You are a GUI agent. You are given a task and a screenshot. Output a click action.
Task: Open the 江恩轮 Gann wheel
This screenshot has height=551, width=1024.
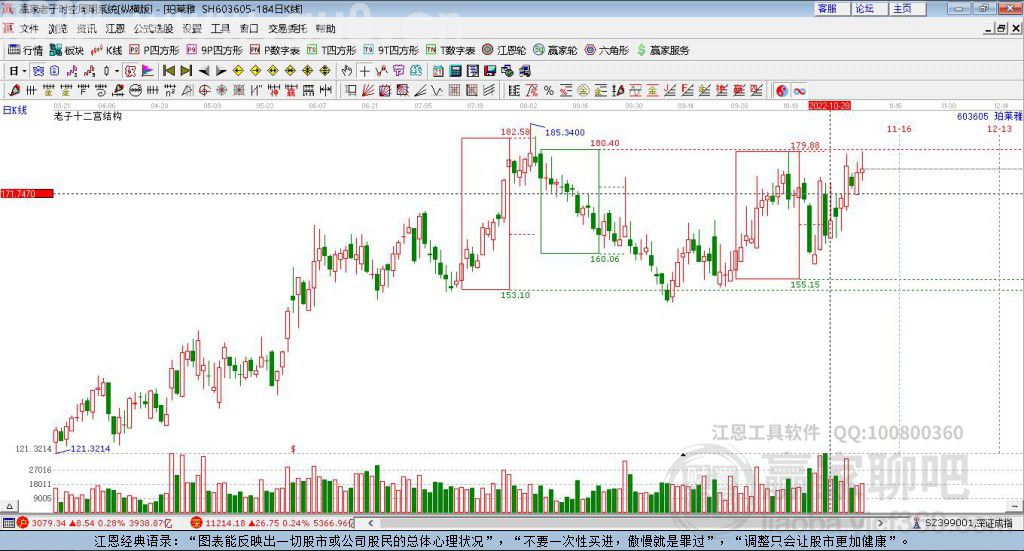[x=504, y=50]
